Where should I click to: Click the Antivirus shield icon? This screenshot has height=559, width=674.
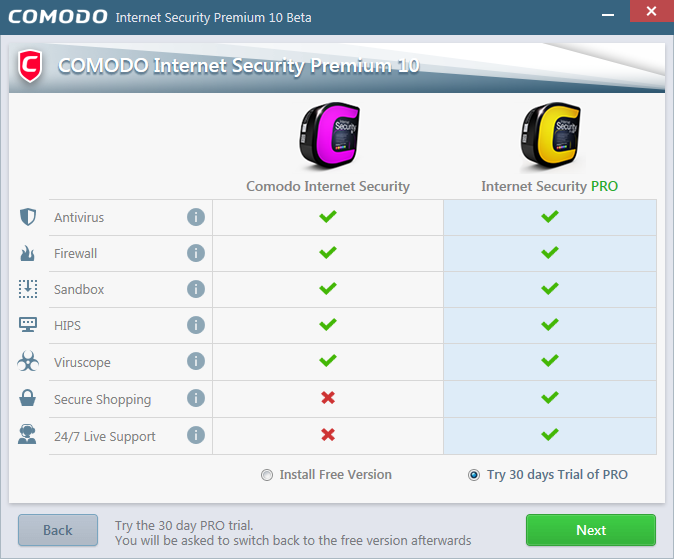(x=28, y=217)
